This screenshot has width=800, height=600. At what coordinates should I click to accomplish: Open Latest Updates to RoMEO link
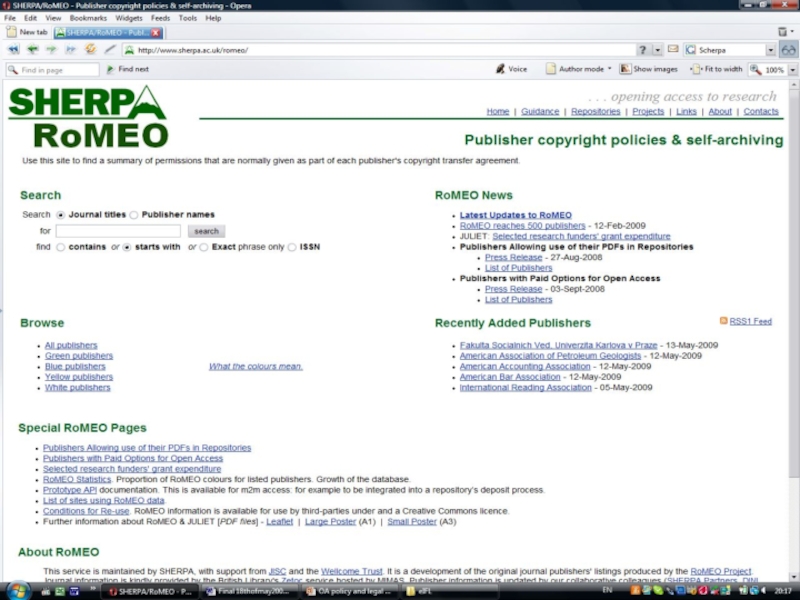[515, 215]
